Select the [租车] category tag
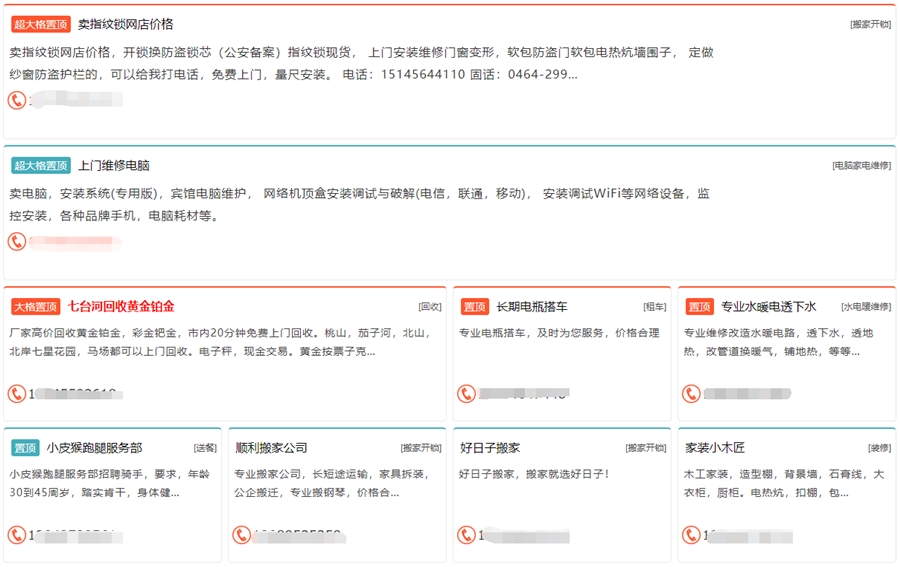The width and height of the screenshot is (900, 567). coord(654,307)
